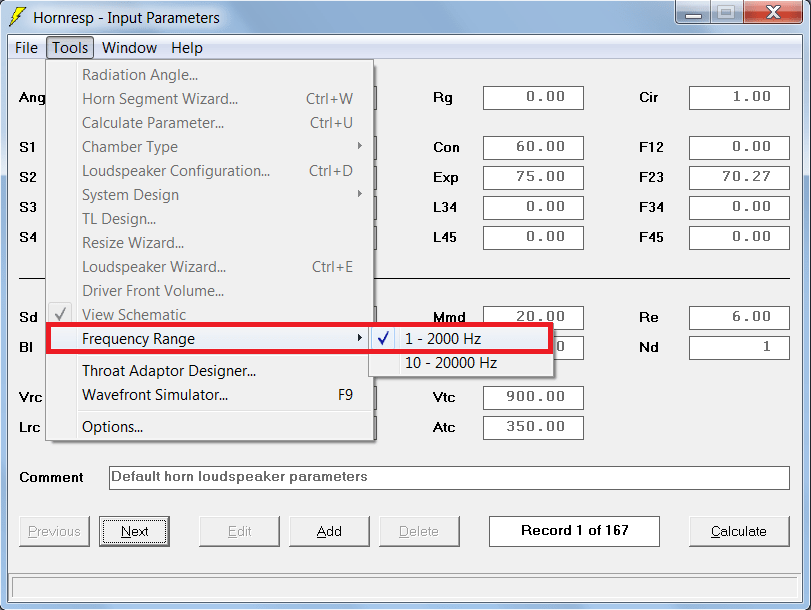Choose Horn Segment Wizard menu entry
Image resolution: width=811 pixels, height=610 pixels.
pyautogui.click(x=209, y=99)
